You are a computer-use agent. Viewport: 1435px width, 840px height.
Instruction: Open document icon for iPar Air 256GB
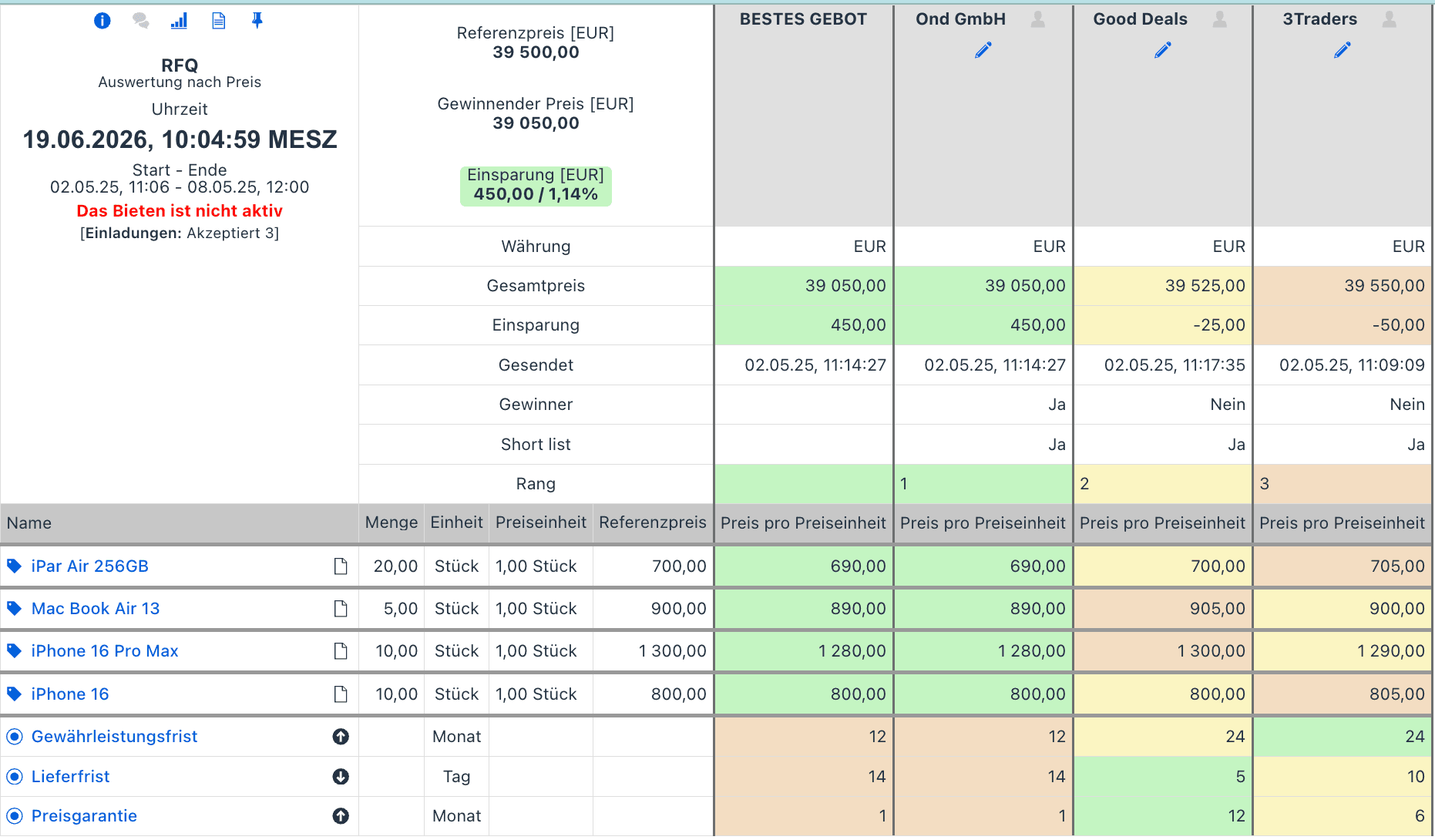point(341,566)
